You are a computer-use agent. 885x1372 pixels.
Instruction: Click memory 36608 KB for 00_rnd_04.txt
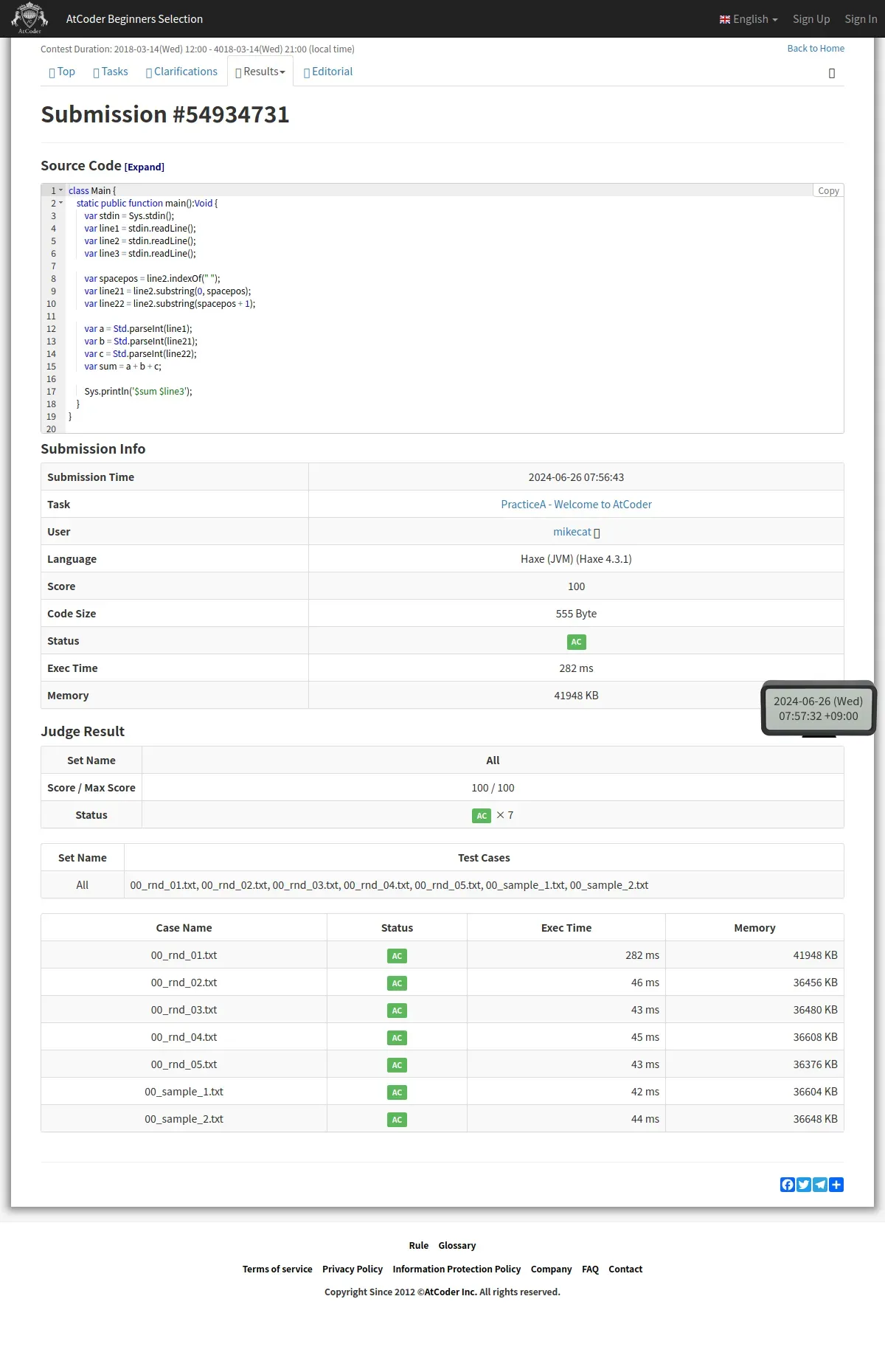[815, 1037]
